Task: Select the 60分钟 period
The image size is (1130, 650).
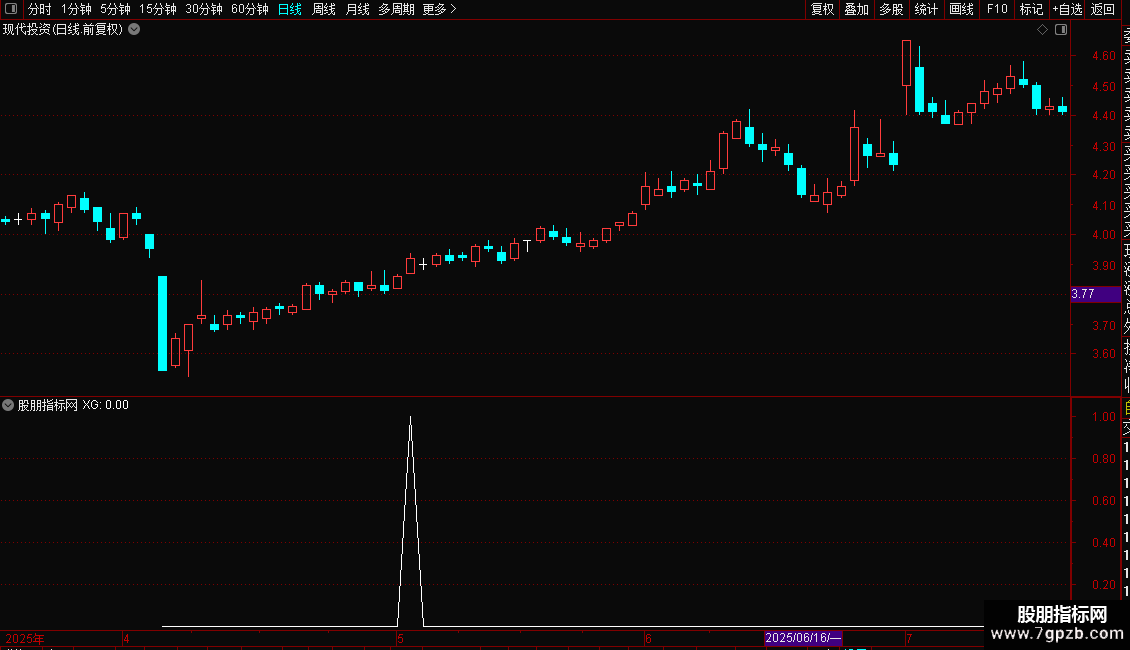Action: pyautogui.click(x=250, y=9)
